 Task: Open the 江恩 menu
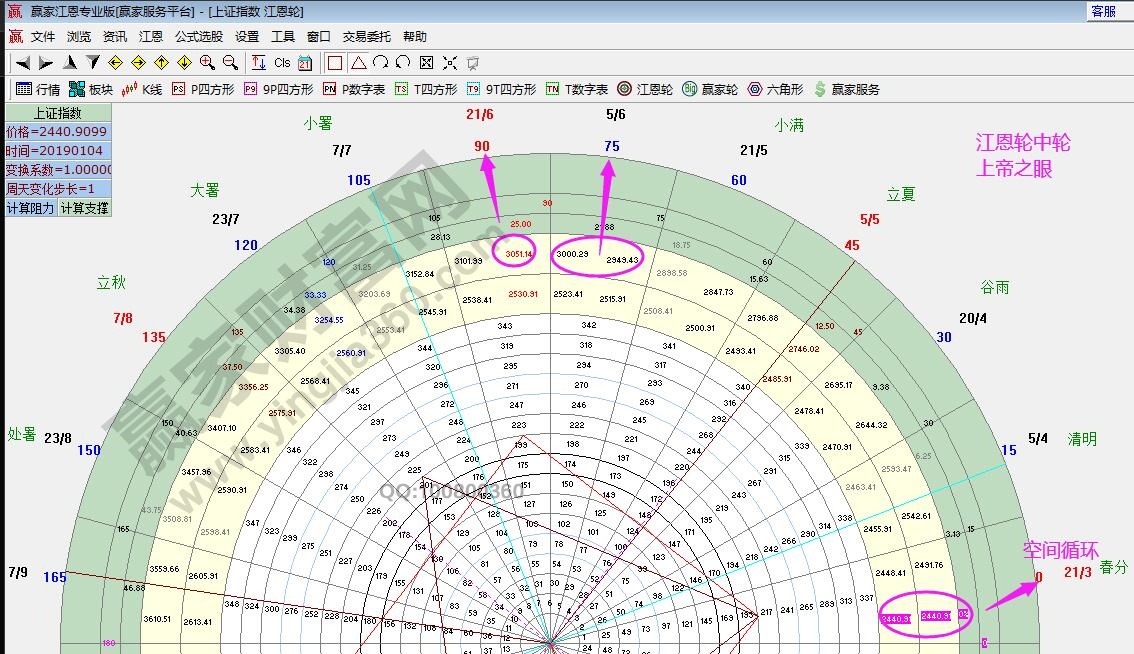tap(151, 36)
